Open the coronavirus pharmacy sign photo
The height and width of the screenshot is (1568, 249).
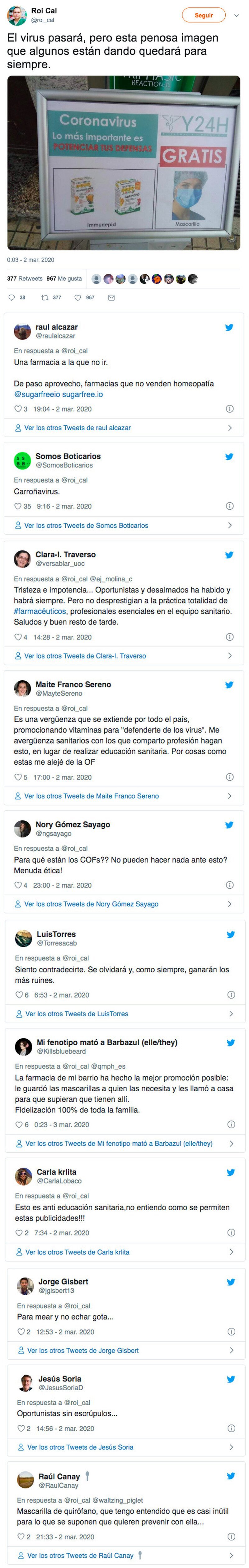(x=124, y=163)
